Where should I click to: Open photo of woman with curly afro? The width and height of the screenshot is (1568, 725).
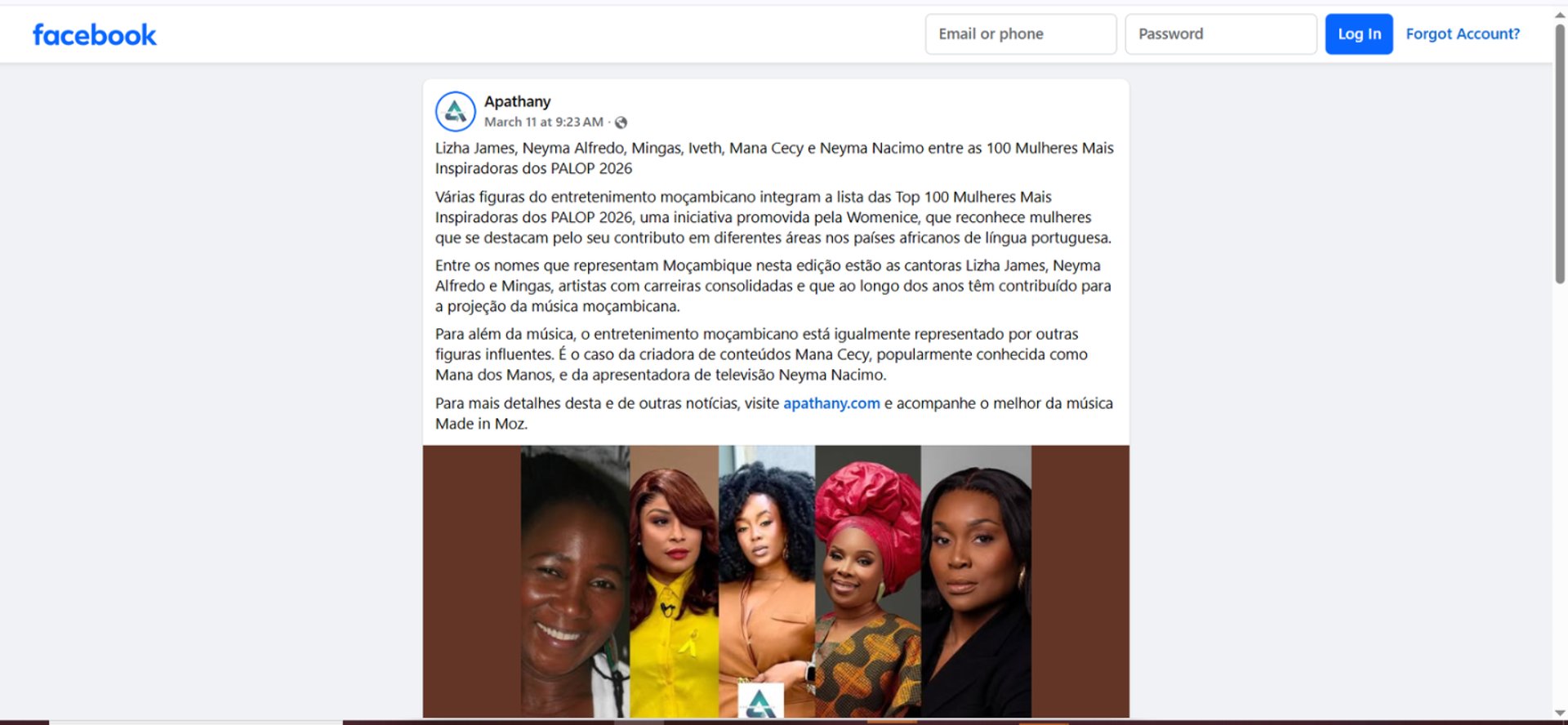click(x=767, y=581)
